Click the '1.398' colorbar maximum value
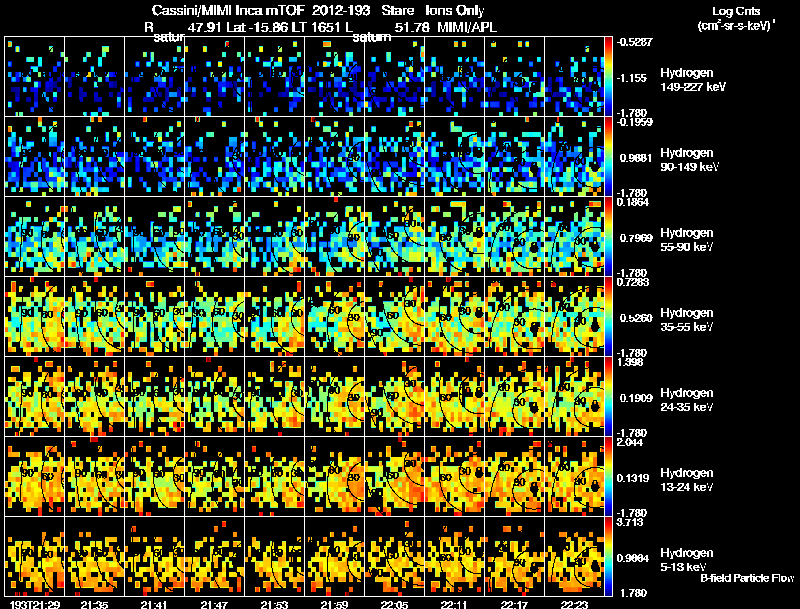 [631, 362]
